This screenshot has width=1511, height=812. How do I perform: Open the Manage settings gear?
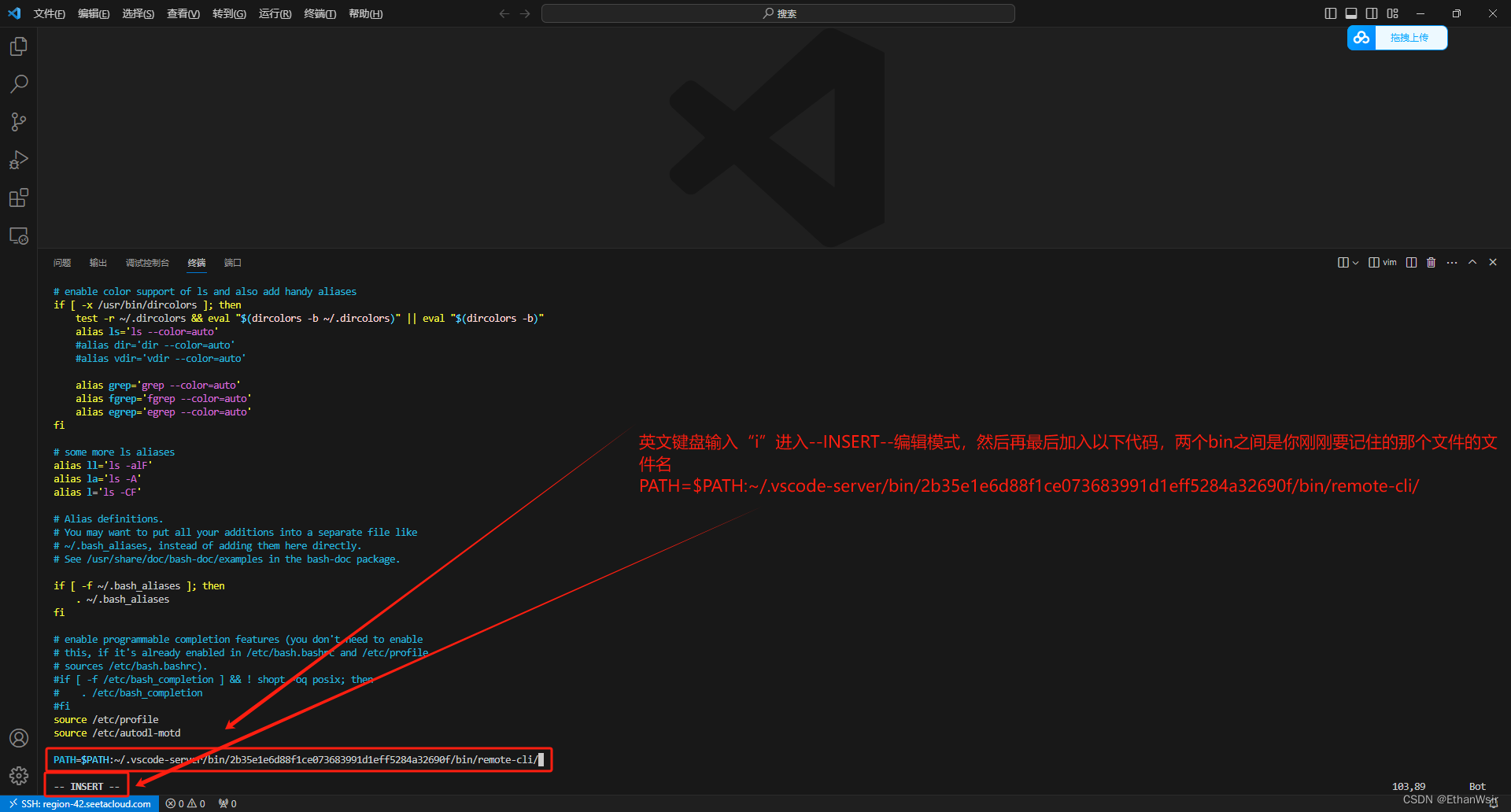click(19, 776)
